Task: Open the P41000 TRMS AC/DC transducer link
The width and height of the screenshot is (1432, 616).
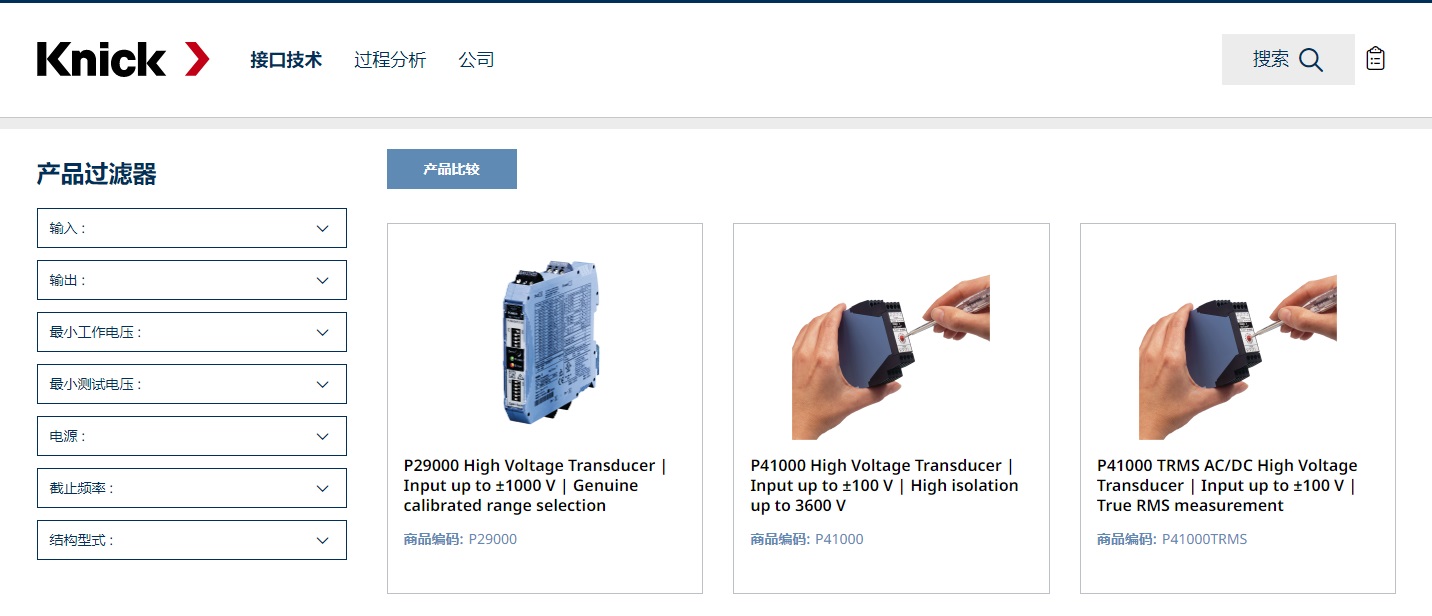Action: tap(1227, 486)
